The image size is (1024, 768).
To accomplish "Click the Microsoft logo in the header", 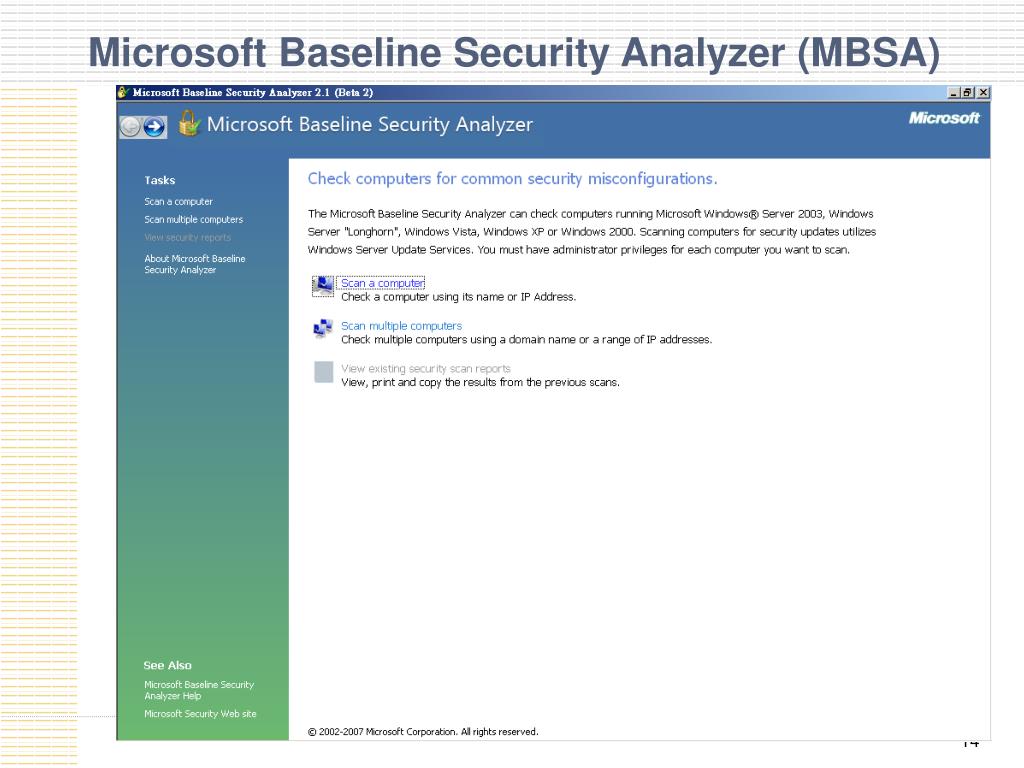I will [944, 118].
